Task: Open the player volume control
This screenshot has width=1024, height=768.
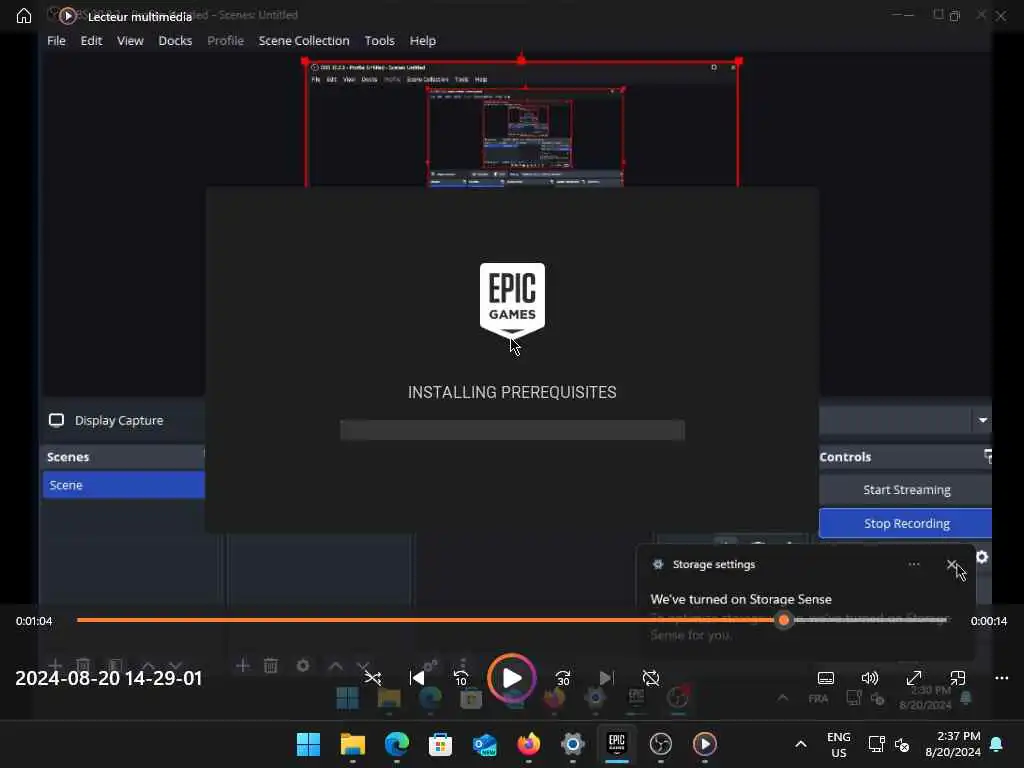Action: (x=870, y=678)
